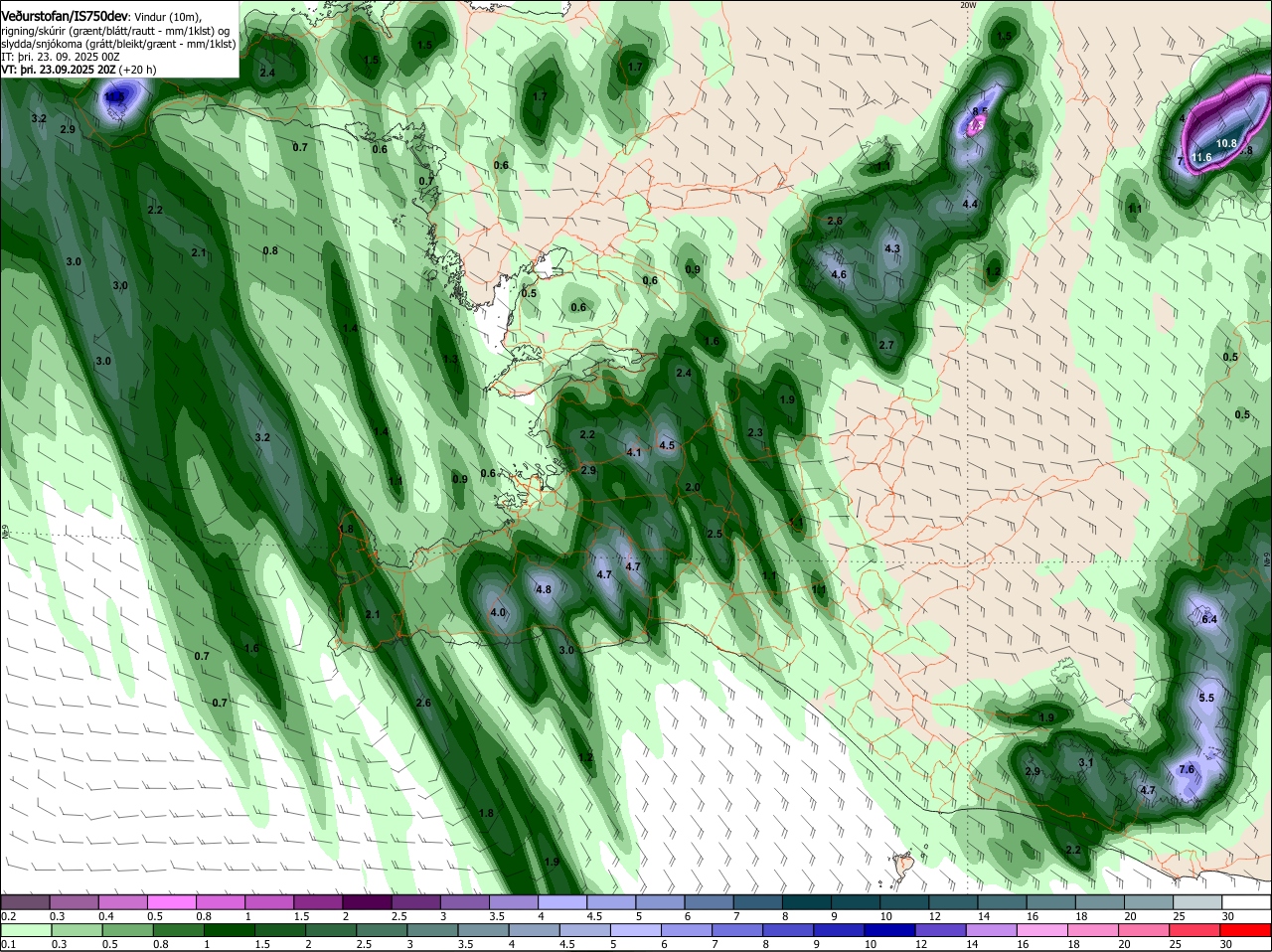Click the 2.0 precipitation value on the map
The height and width of the screenshot is (952, 1272).
pyautogui.click(x=693, y=488)
